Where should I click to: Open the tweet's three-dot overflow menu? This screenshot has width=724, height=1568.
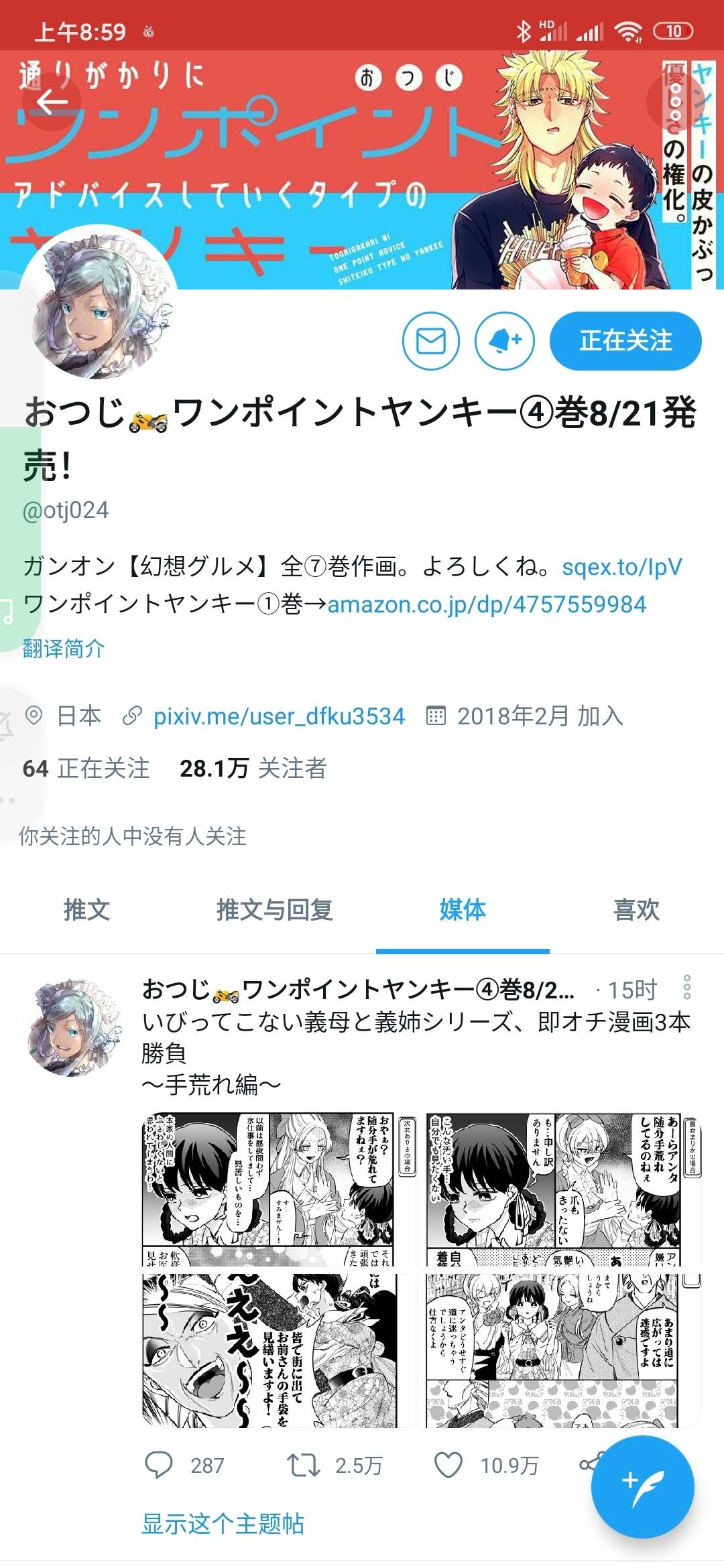pos(686,988)
